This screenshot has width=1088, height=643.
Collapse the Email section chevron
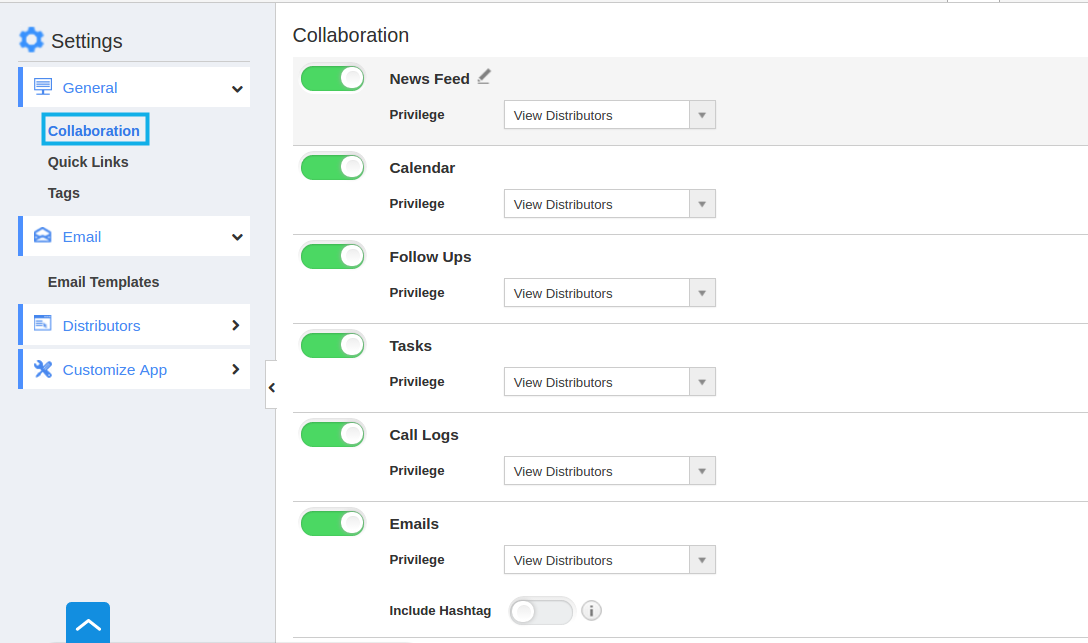tap(237, 237)
